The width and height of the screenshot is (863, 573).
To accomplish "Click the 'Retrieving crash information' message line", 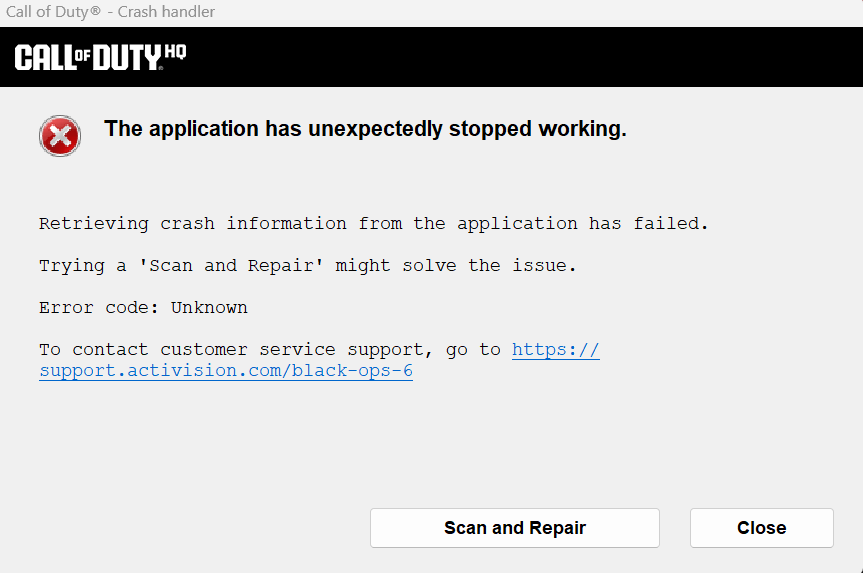I will [x=373, y=223].
